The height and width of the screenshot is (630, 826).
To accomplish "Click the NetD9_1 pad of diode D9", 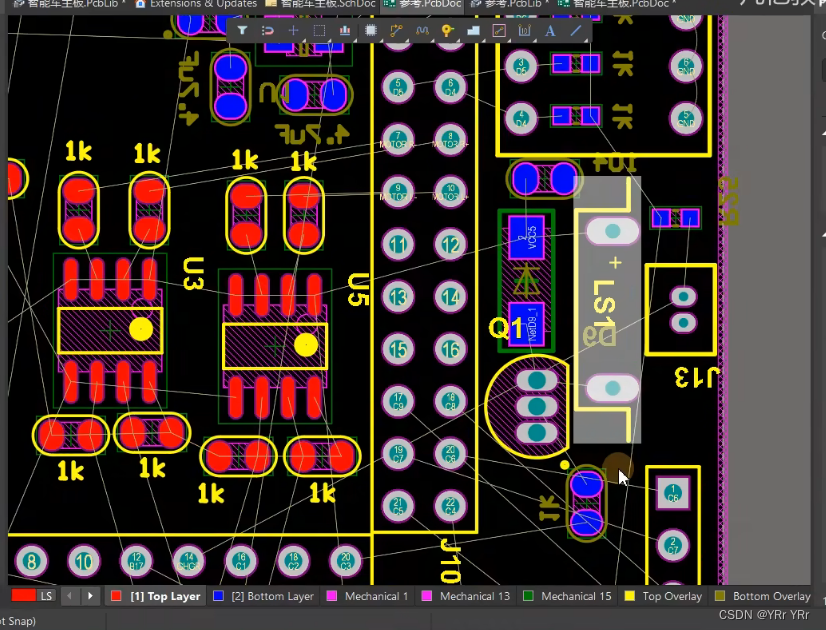I will (526, 324).
